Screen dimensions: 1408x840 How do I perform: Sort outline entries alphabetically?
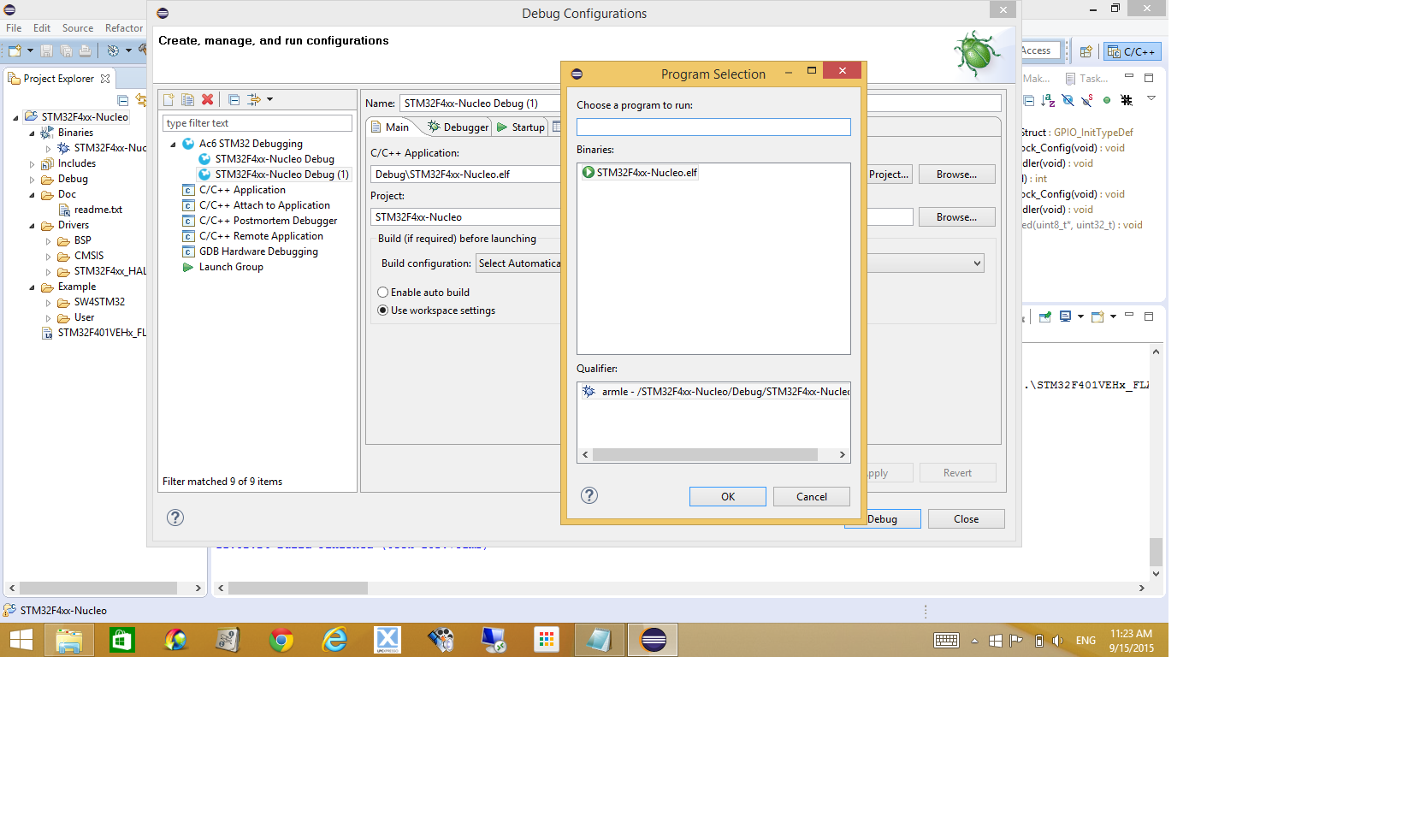pyautogui.click(x=1048, y=101)
